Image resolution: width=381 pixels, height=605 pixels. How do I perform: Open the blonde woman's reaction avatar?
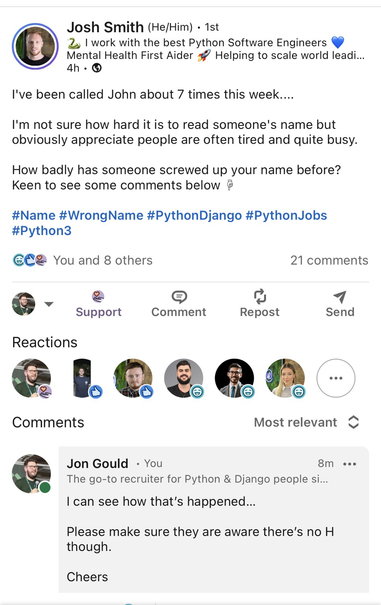pyautogui.click(x=286, y=378)
